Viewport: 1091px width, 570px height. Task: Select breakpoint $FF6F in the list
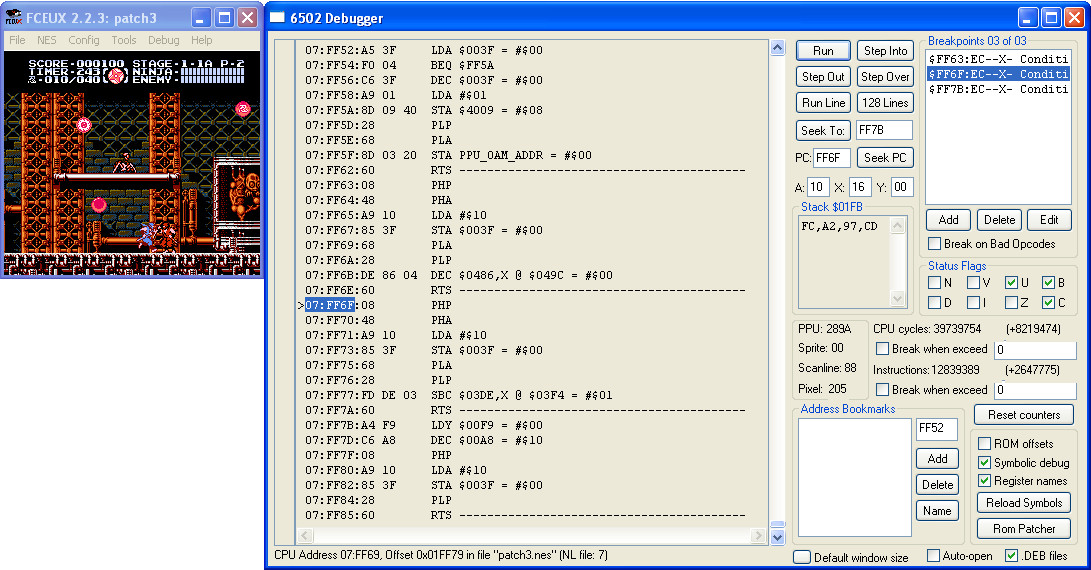pos(998,74)
